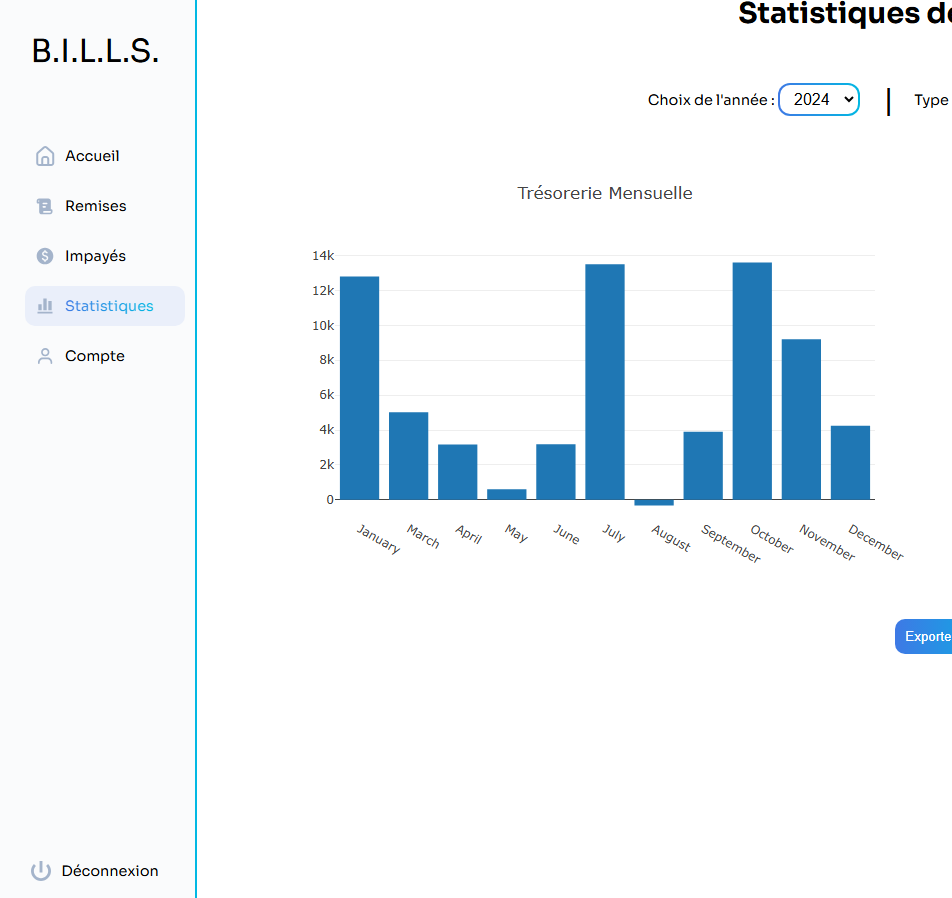Click the October axis label
The width and height of the screenshot is (952, 898).
[x=772, y=539]
